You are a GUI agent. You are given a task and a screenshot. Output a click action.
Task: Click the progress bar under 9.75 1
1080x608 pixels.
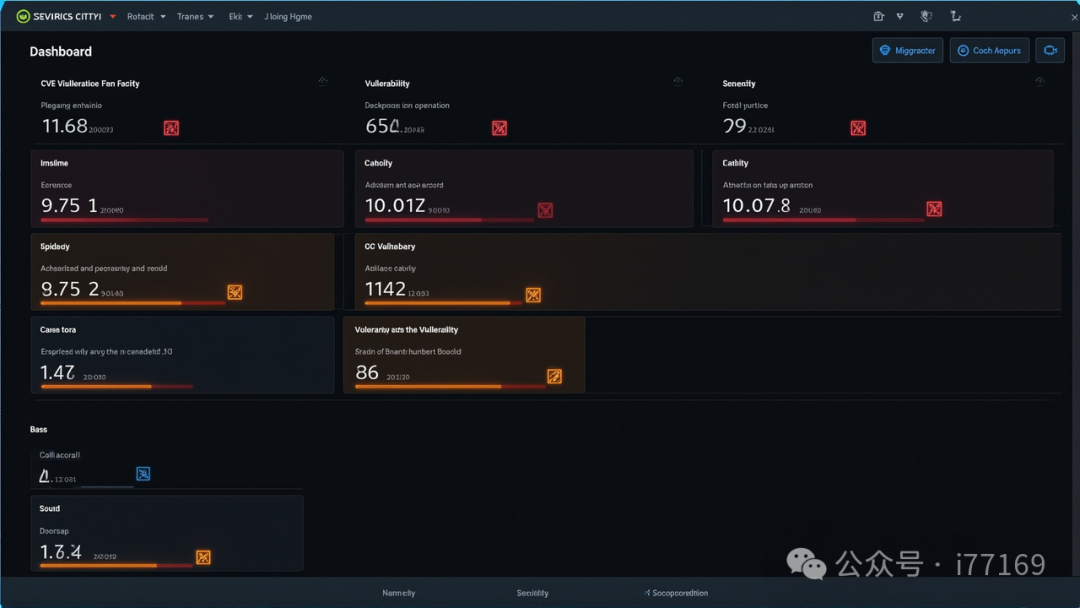click(x=124, y=220)
